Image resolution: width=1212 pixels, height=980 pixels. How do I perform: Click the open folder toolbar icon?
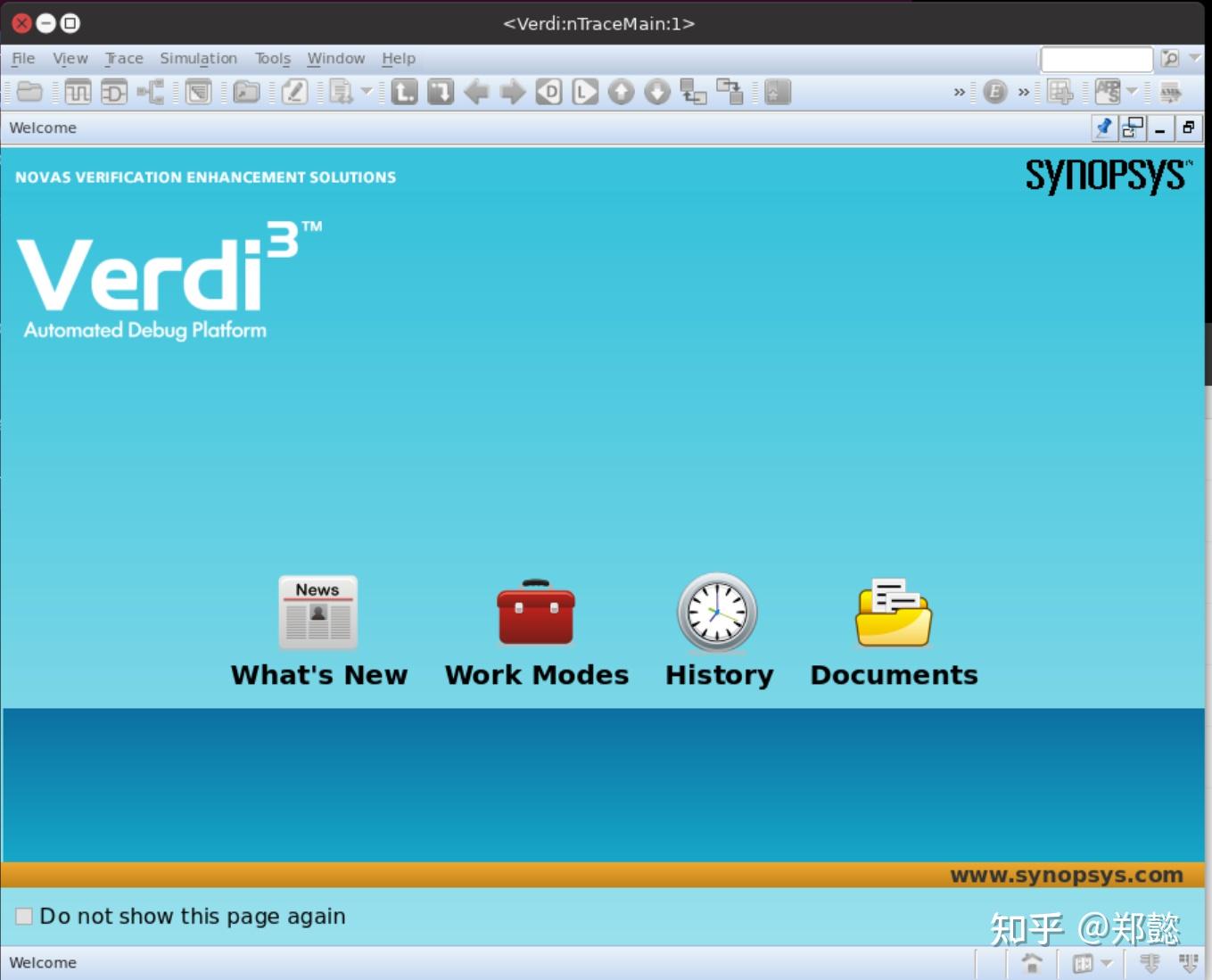point(29,92)
